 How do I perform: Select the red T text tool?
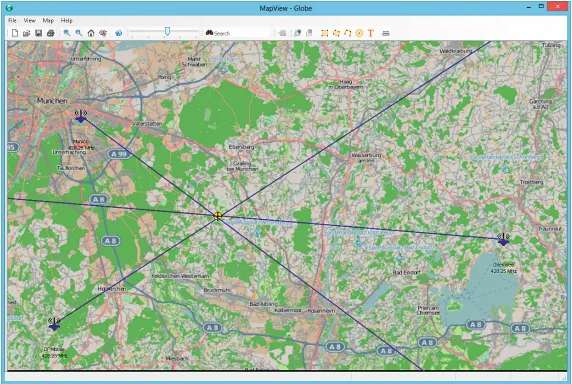(371, 33)
